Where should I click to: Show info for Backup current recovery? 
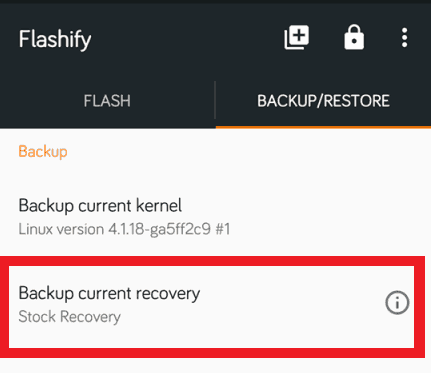397,303
